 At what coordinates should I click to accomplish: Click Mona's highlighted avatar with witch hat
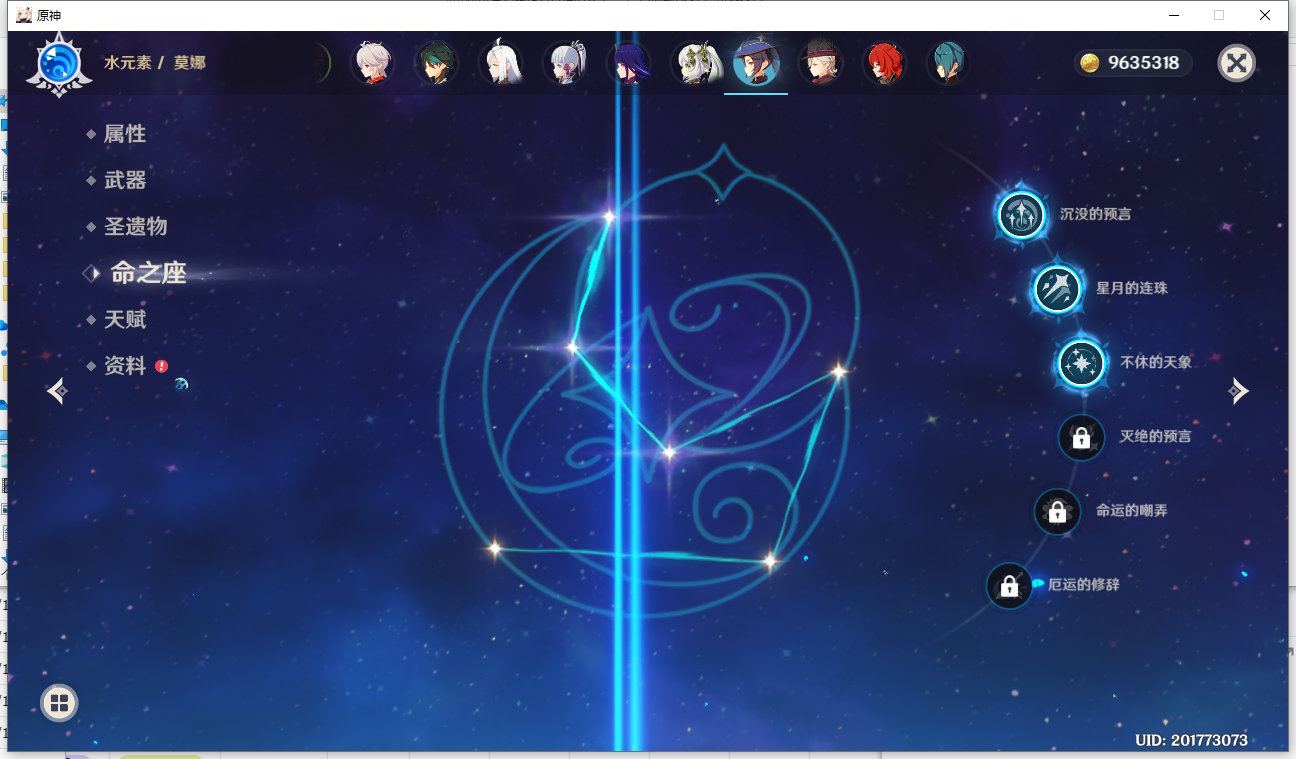(x=756, y=63)
